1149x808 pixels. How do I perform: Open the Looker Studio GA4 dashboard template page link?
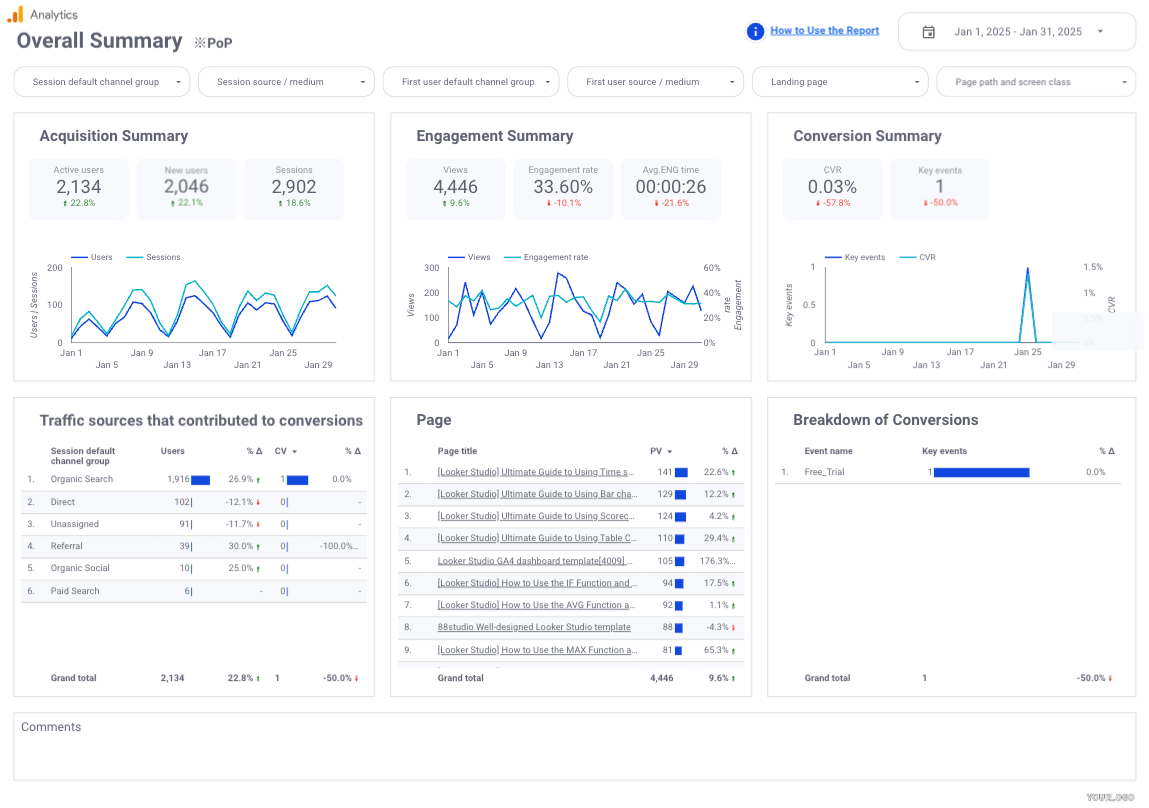[536, 561]
